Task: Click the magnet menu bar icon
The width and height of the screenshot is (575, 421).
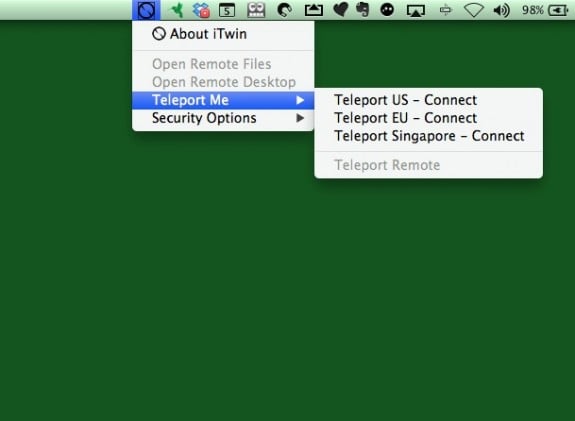Action: pos(285,10)
